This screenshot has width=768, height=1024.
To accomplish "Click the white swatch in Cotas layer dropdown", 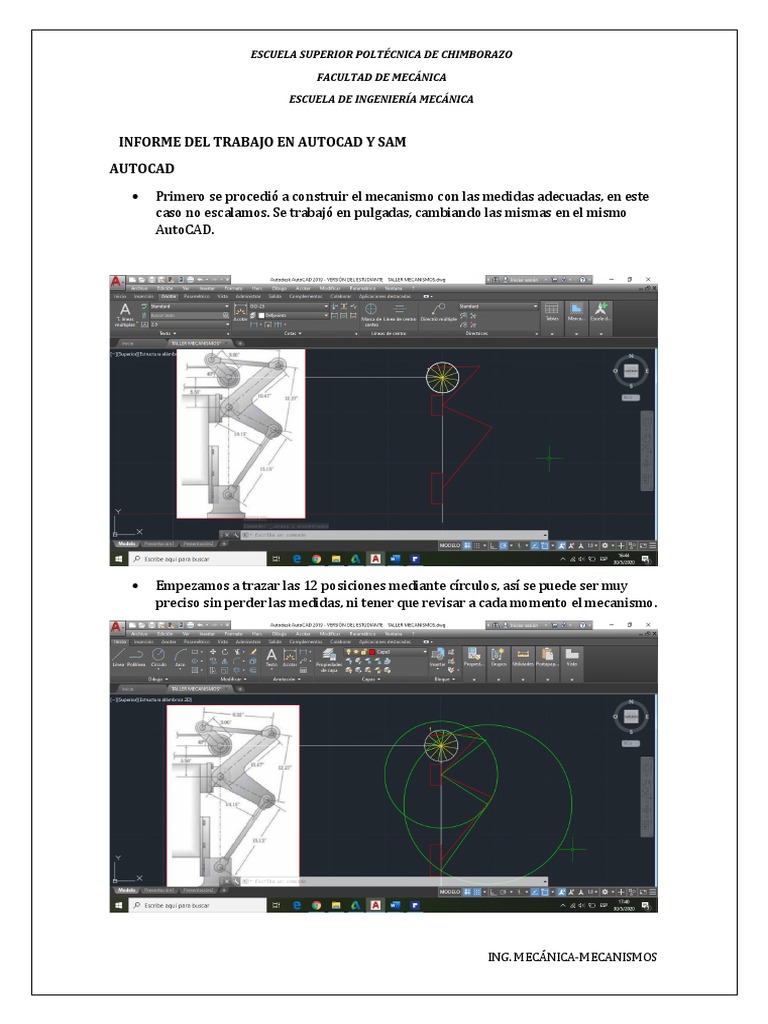I will point(262,315).
